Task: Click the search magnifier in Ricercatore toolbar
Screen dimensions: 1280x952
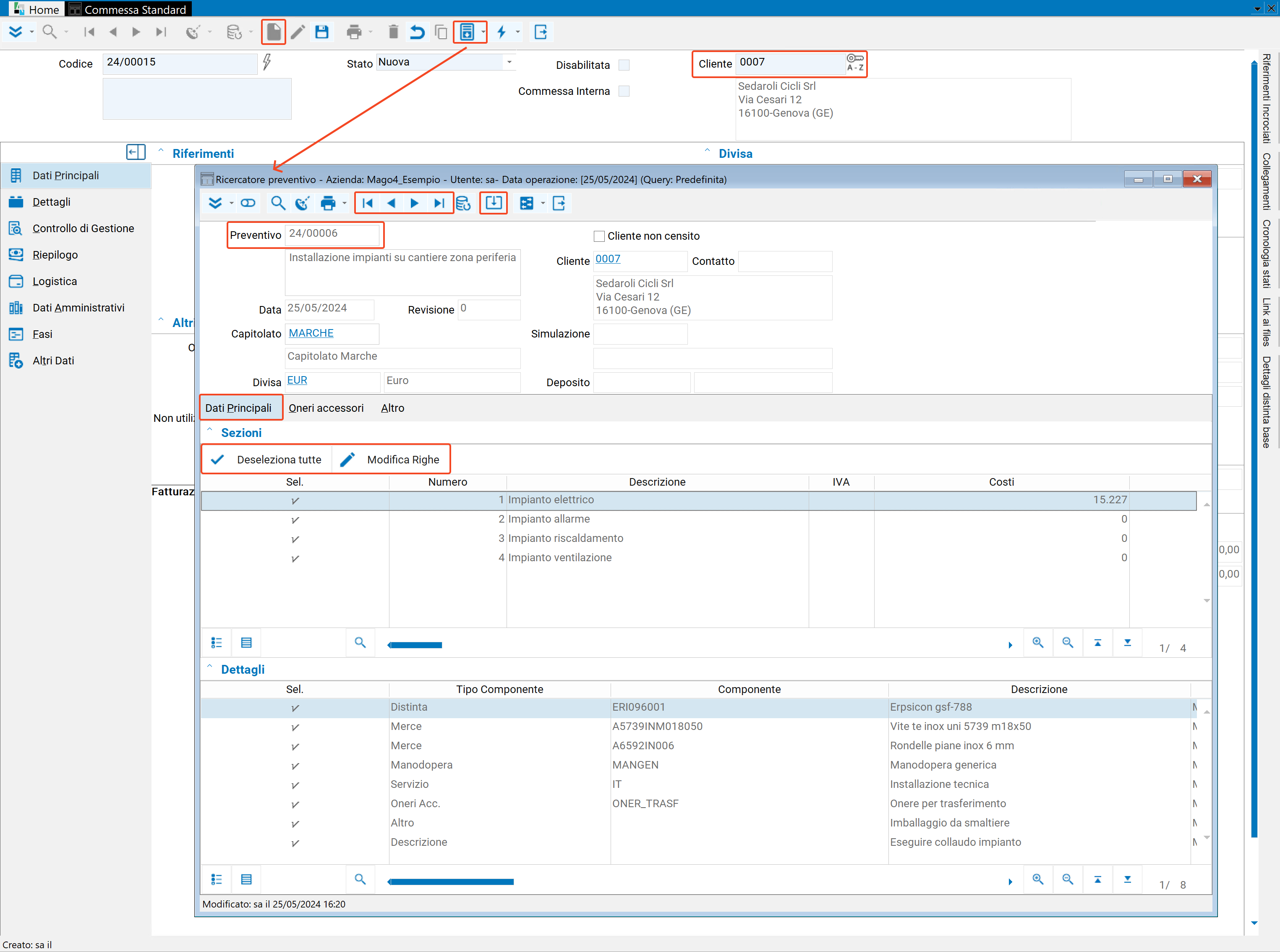Action: (278, 203)
